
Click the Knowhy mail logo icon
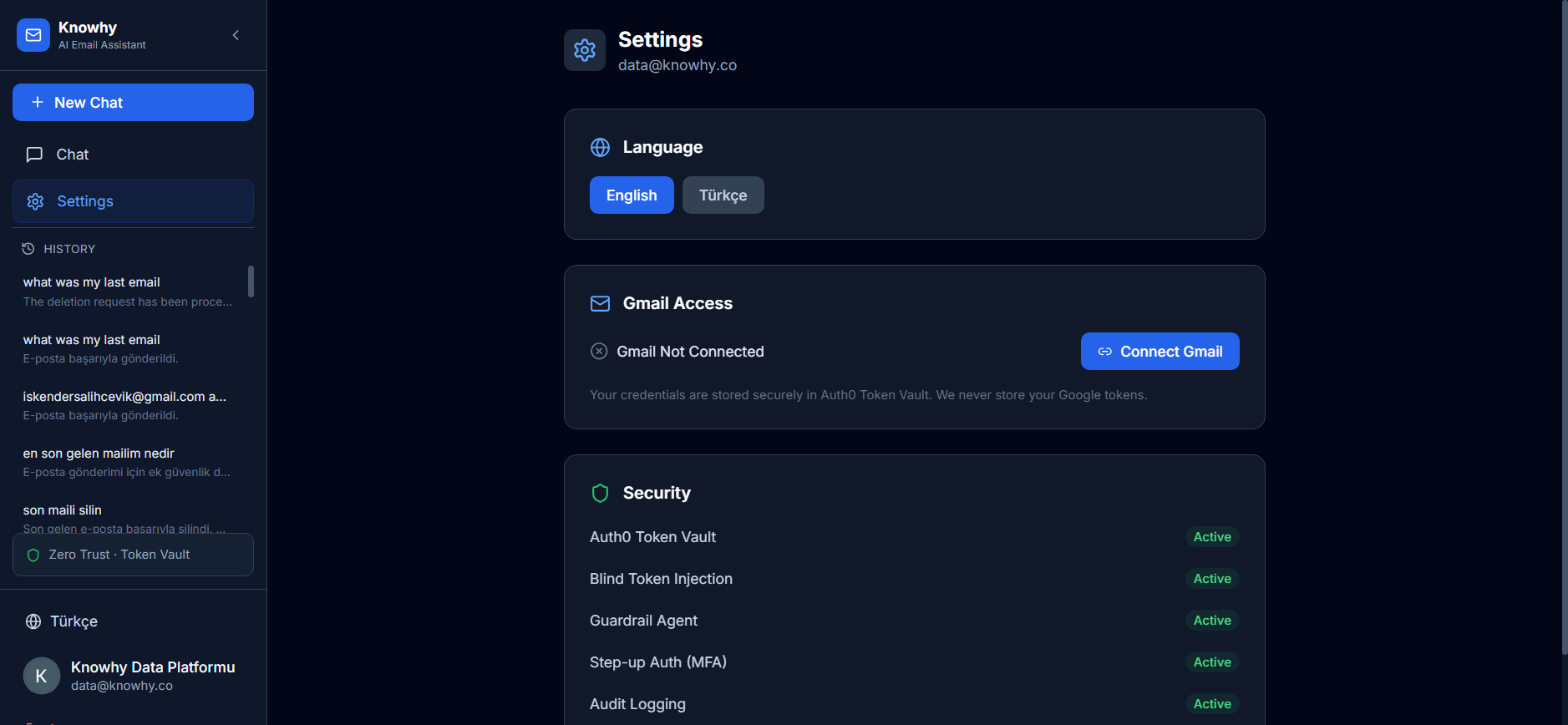[33, 35]
